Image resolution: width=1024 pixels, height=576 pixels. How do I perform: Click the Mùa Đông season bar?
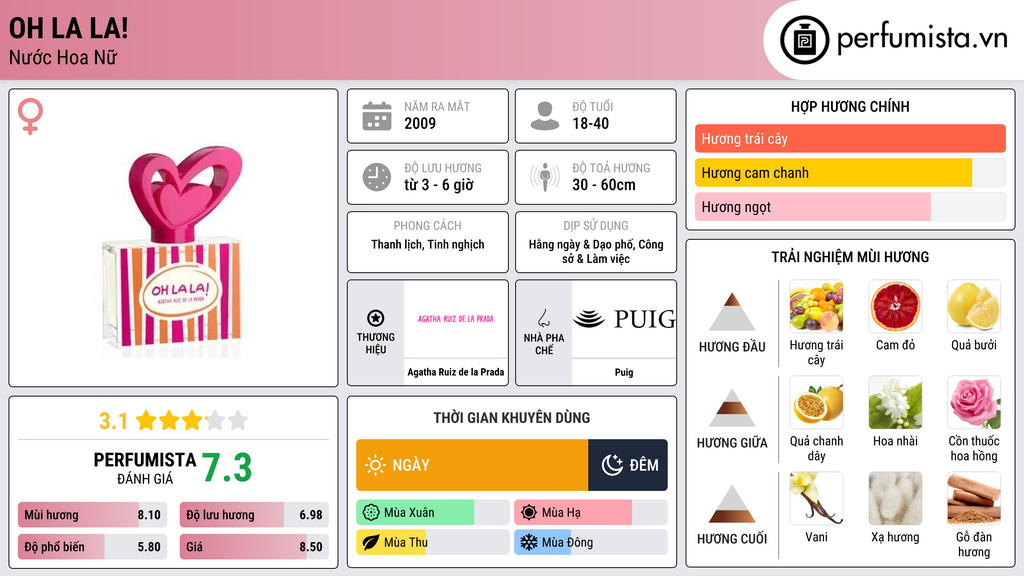coord(590,542)
